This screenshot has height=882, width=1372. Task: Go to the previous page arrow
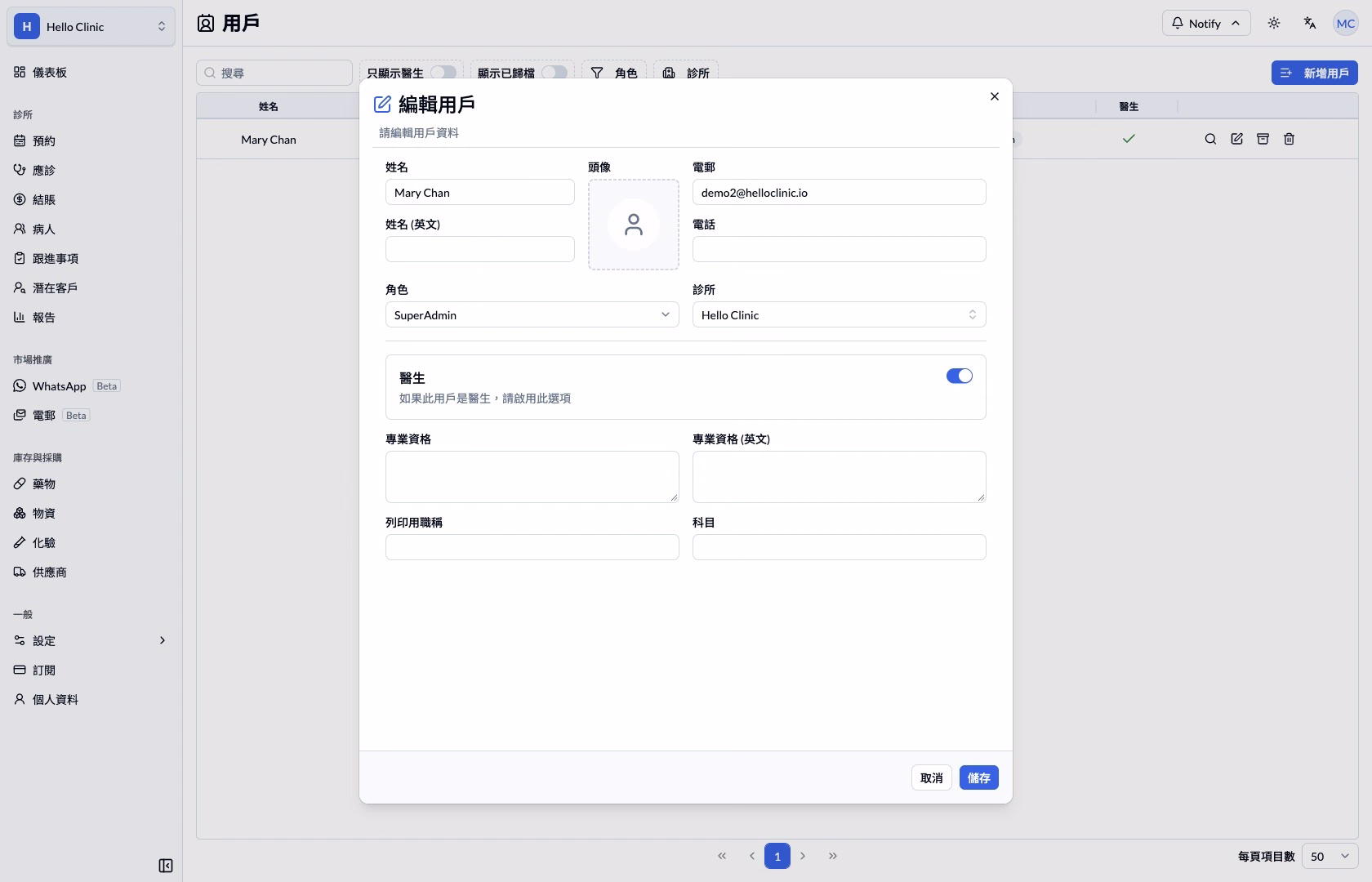751,856
